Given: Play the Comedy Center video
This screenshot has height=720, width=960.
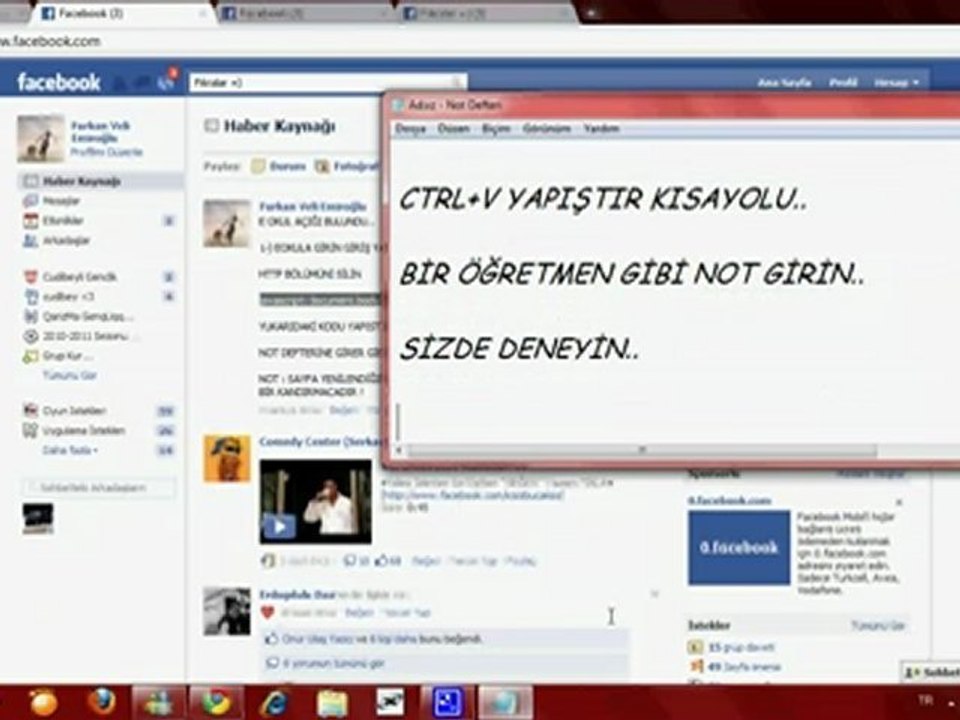Looking at the screenshot, I should coord(280,526).
